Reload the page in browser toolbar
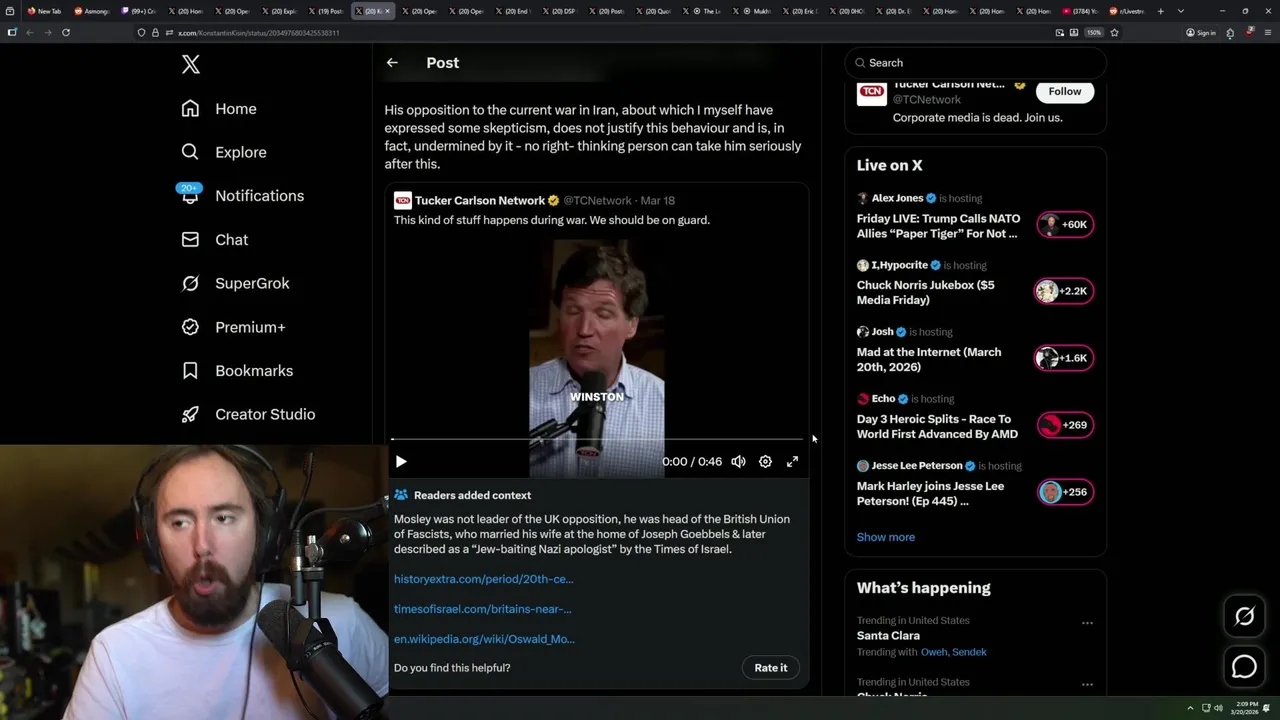1280x720 pixels. pos(66,32)
